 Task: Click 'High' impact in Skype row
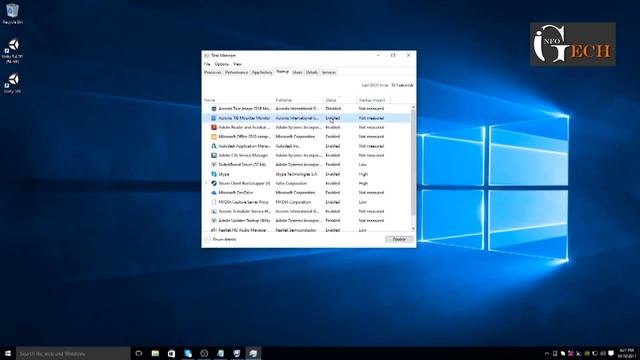coord(363,174)
